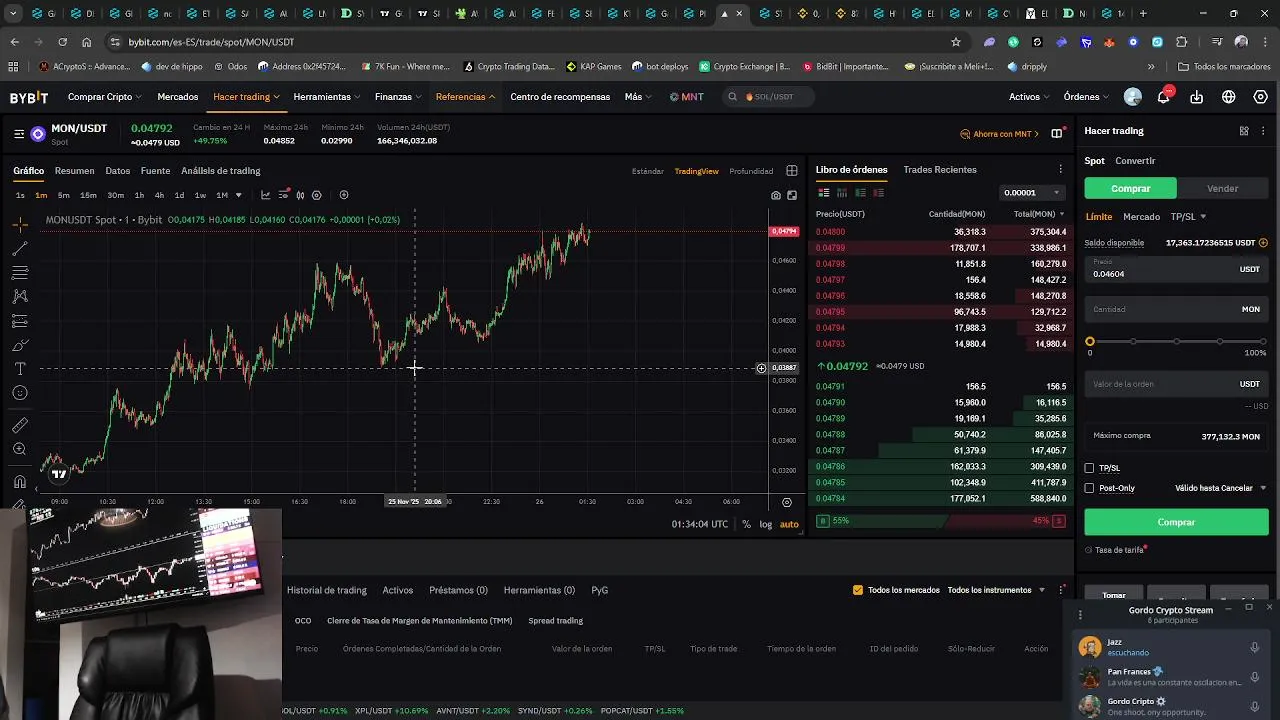The width and height of the screenshot is (1280, 720).
Task: Enable the TP/SL checkbox
Action: (x=1090, y=468)
